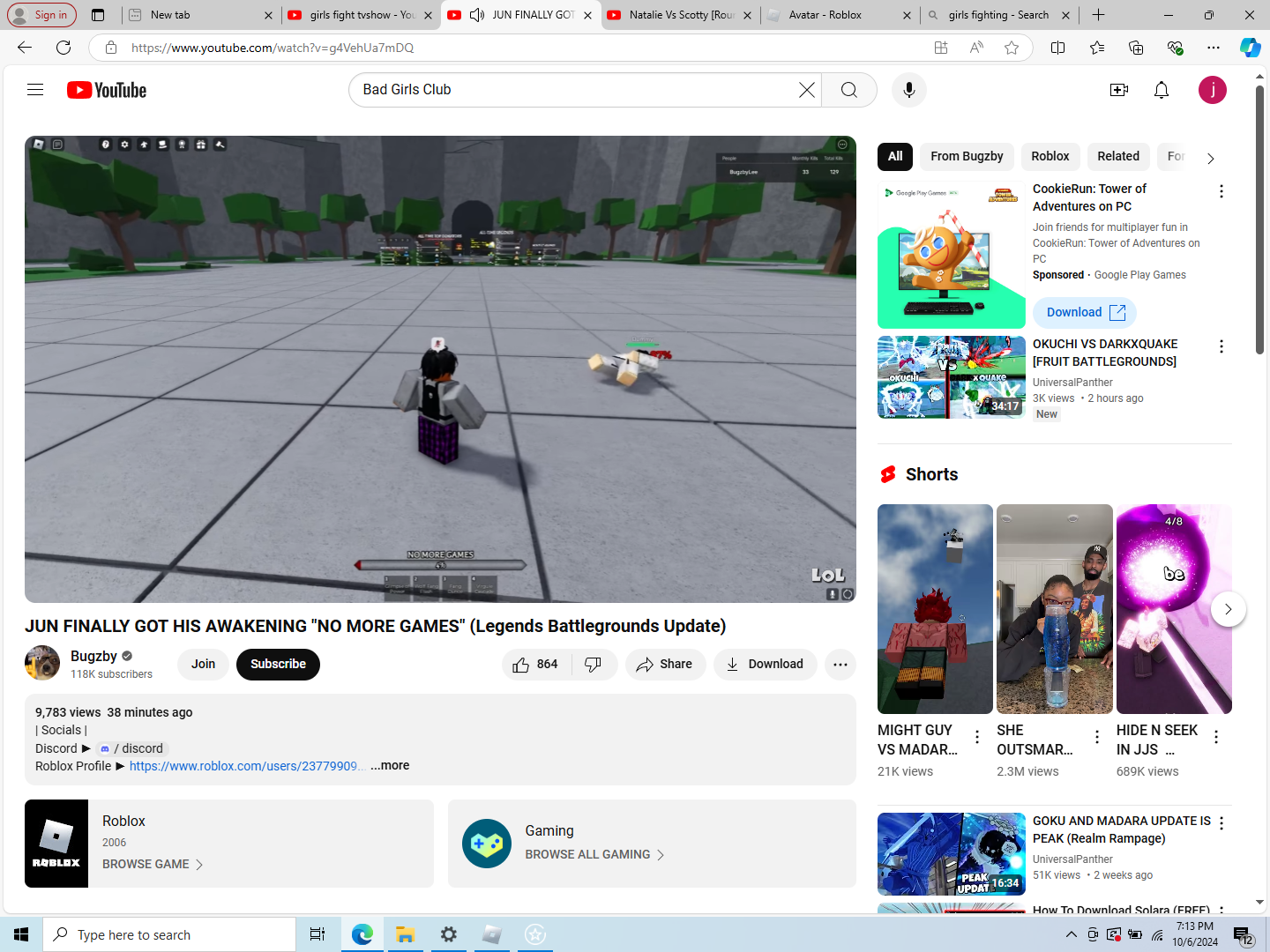Open YouTube notifications bell

point(1162,90)
